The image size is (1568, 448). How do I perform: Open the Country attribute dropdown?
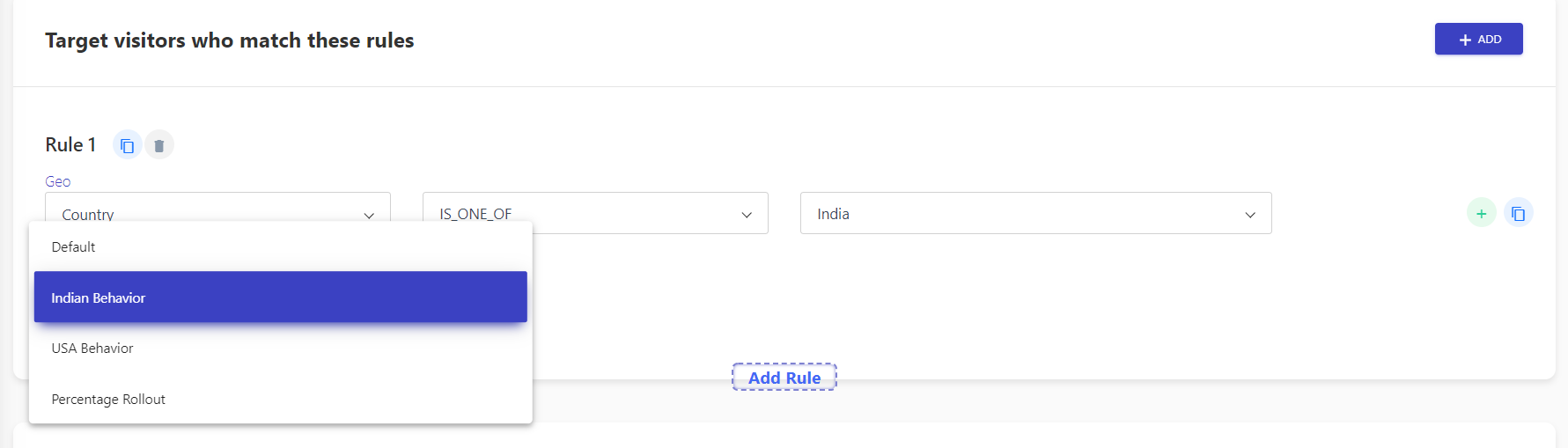pyautogui.click(x=217, y=208)
